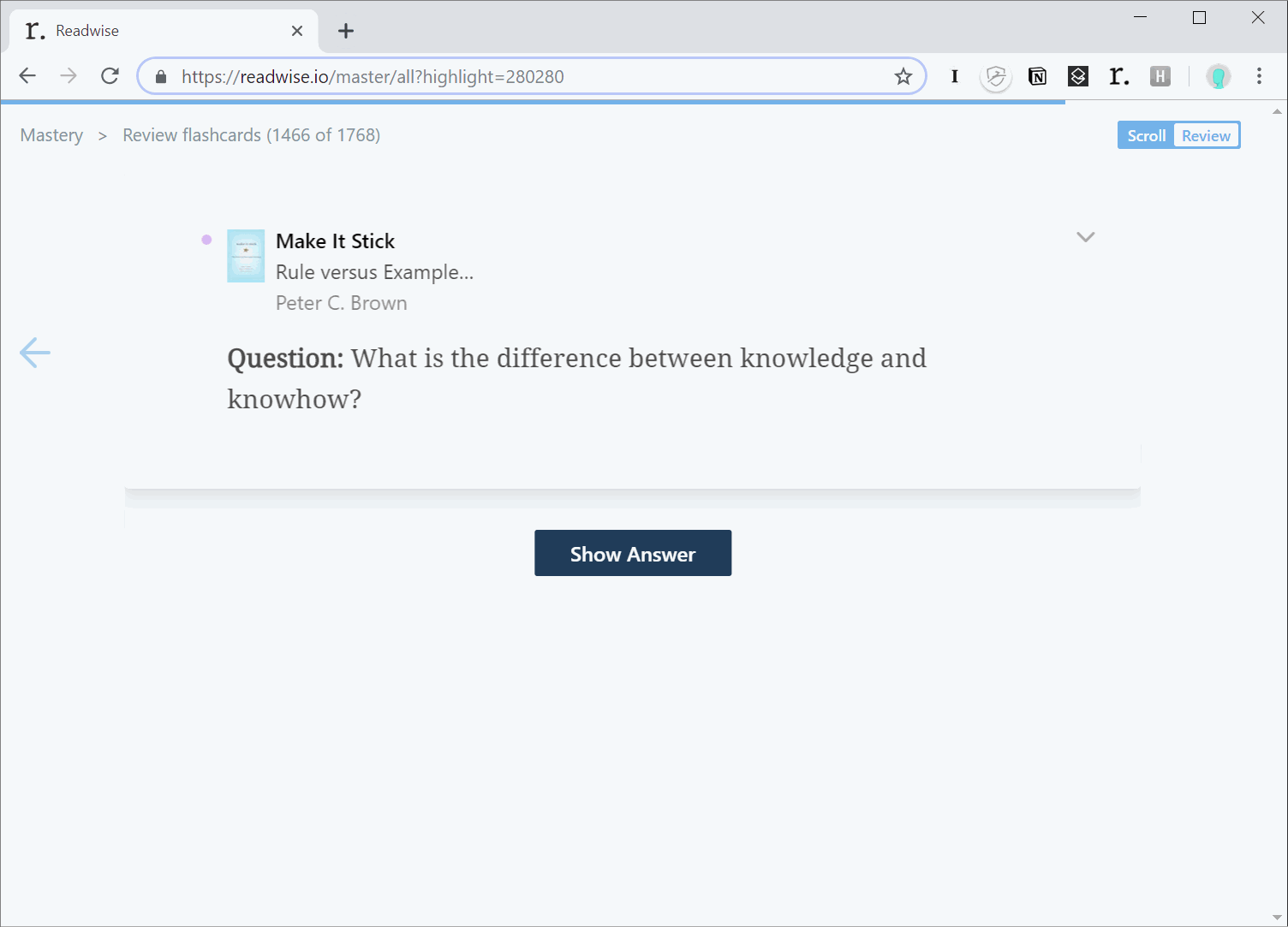Close the Readwise tab
The height and width of the screenshot is (927, 1288).
[x=297, y=31]
